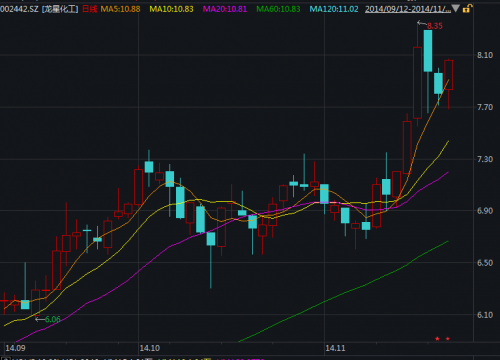Screen dimensions: 500x360
Task: Click the tall cyan candlestick below 8.35
Action: 428,51
